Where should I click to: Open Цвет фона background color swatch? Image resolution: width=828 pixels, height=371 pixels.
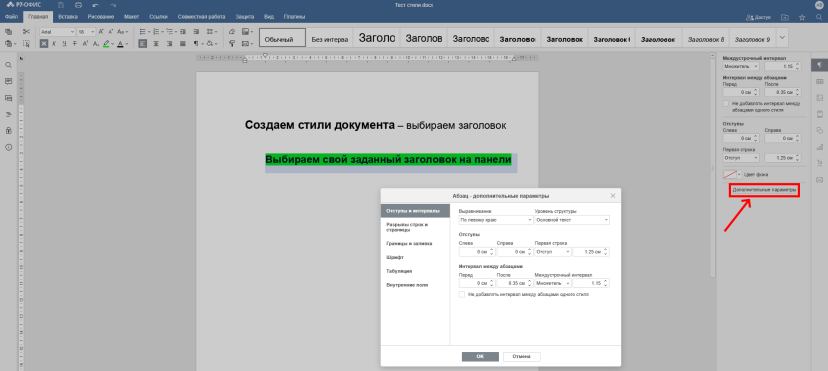coord(732,174)
